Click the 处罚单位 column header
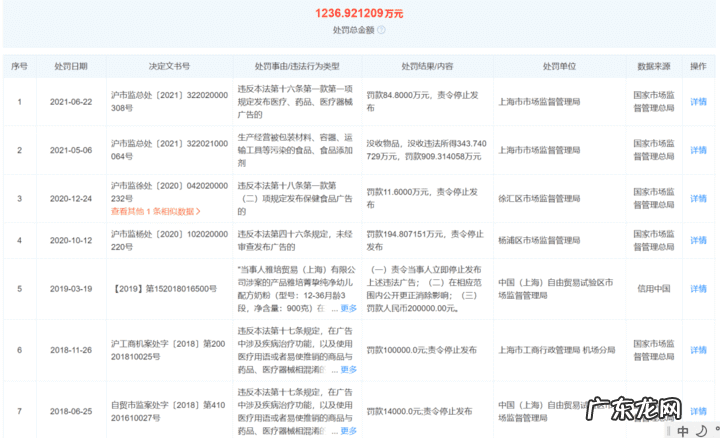The width and height of the screenshot is (720, 438). tap(559, 66)
